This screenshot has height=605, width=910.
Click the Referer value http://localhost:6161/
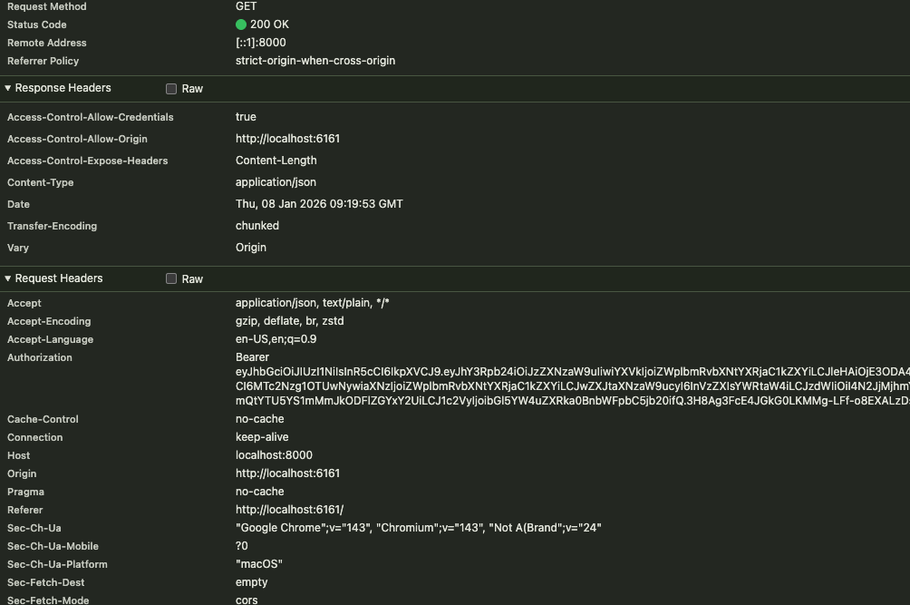point(289,510)
